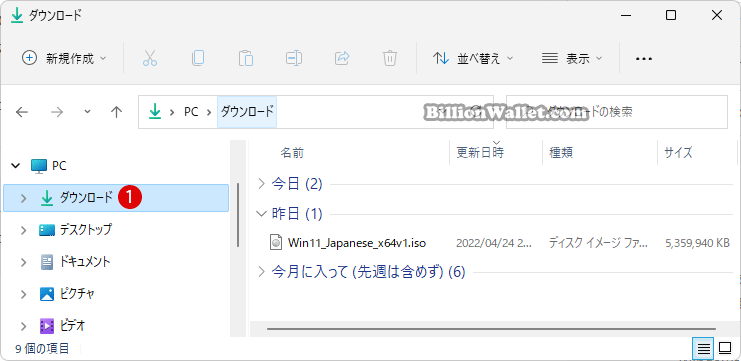Open the 新規作成 menu
741x361 pixels.
click(65, 59)
